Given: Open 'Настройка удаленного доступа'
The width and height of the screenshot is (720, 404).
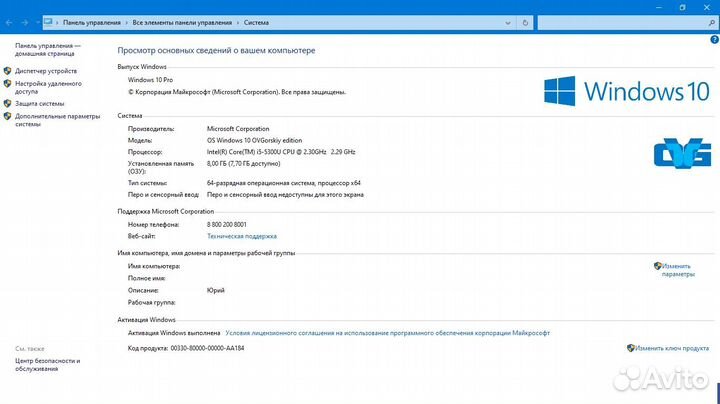Looking at the screenshot, I should pos(48,87).
